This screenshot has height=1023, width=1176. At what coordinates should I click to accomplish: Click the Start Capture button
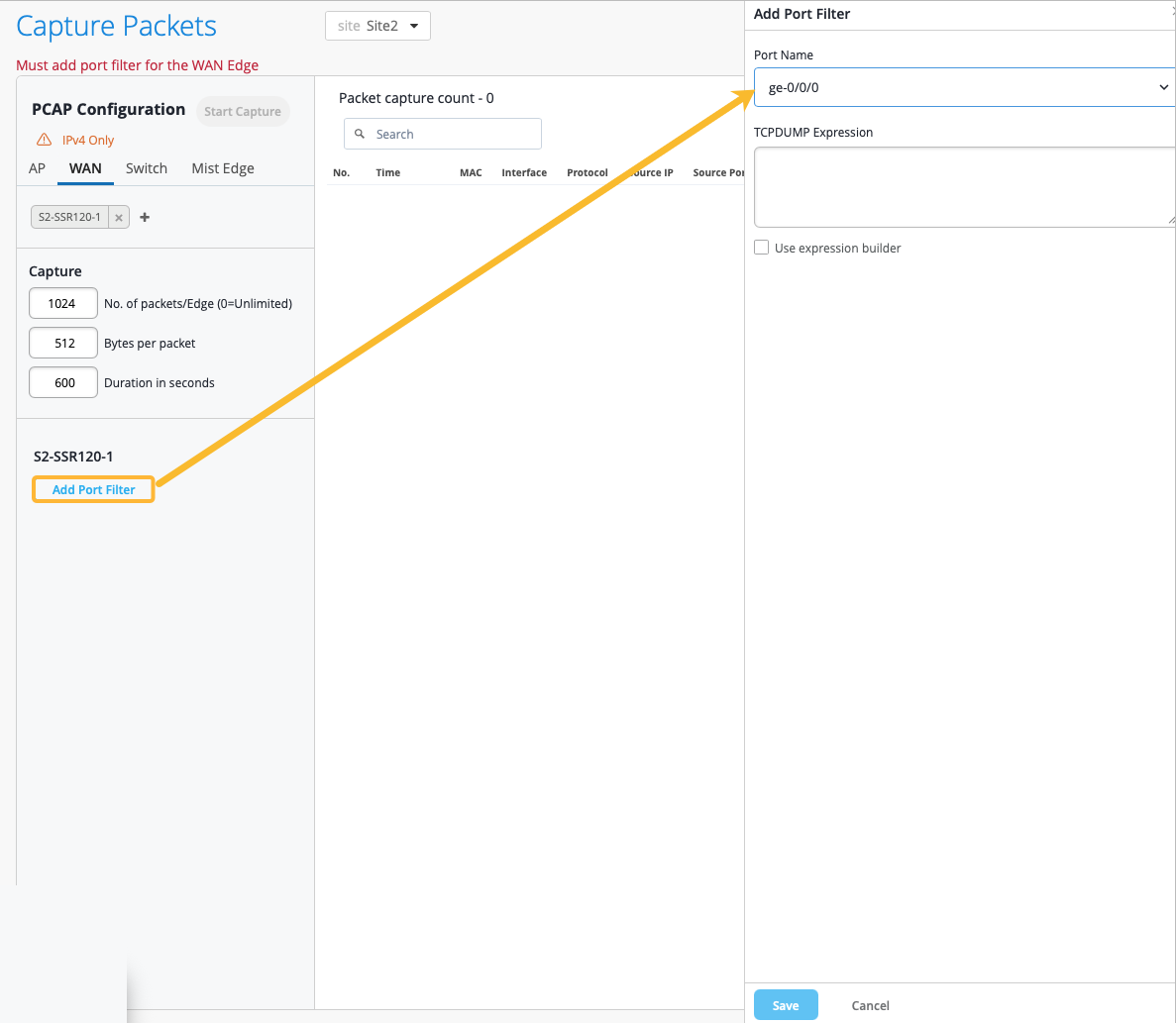click(x=243, y=111)
